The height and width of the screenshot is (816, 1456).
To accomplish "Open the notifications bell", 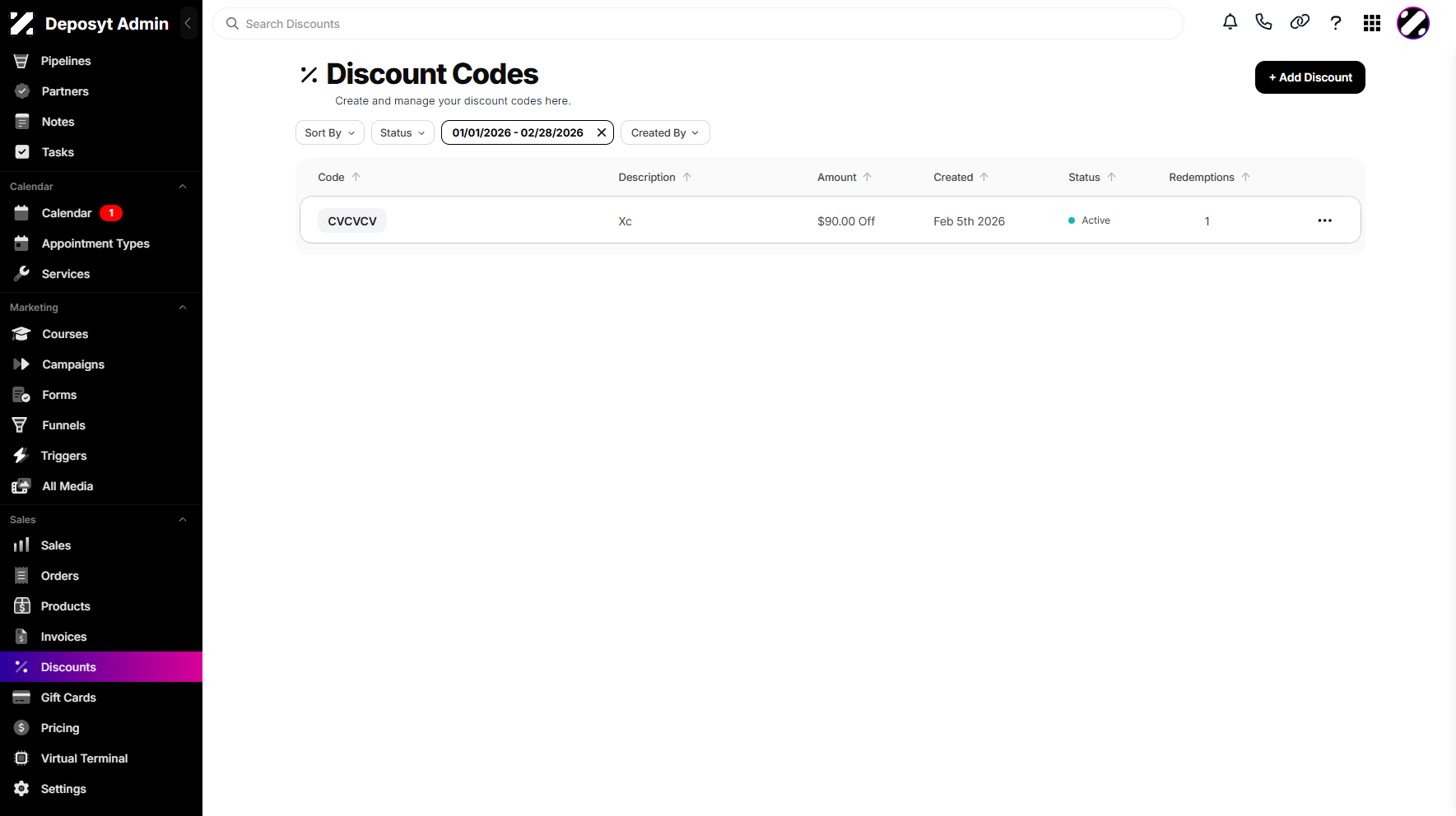I will point(1230,23).
